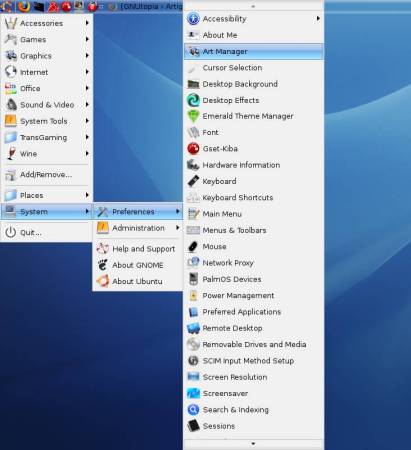
Task: Expand the Internet submenu arrow
Action: click(87, 72)
